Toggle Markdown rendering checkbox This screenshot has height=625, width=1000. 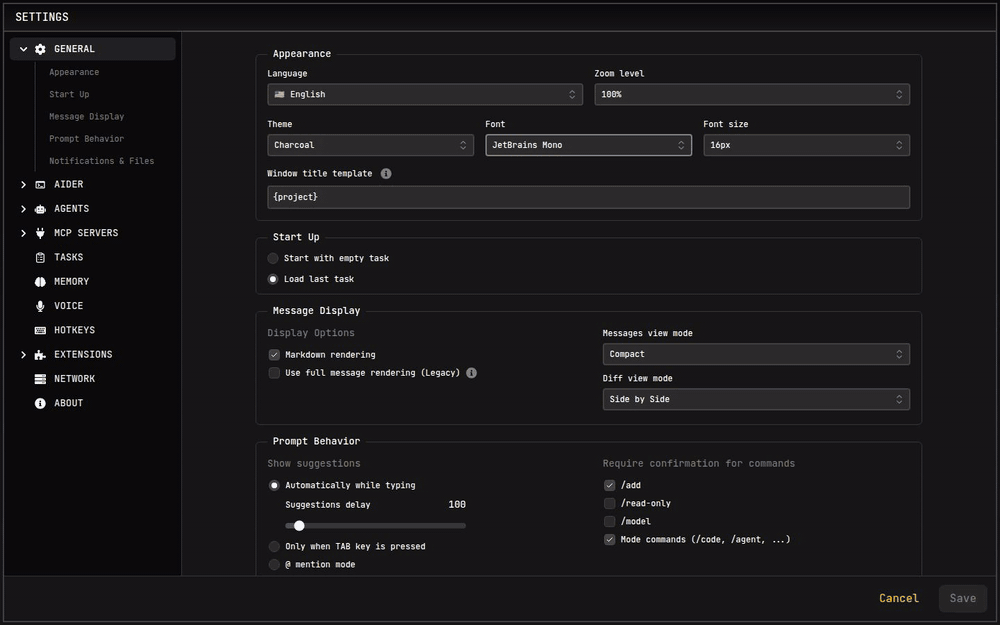pyautogui.click(x=274, y=355)
